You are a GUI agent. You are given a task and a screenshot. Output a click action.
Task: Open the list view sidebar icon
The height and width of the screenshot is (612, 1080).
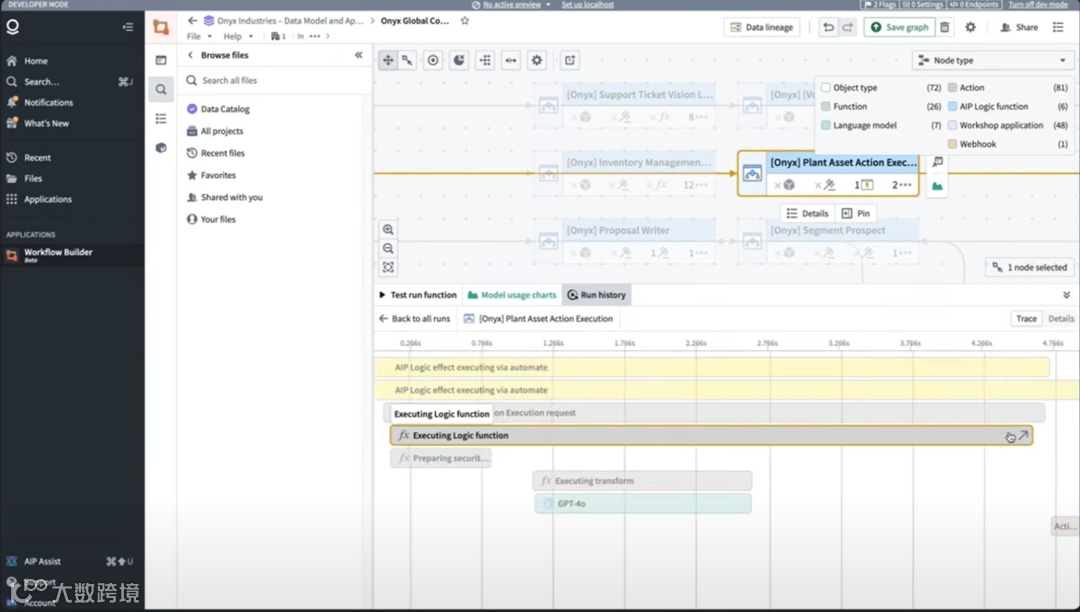161,118
